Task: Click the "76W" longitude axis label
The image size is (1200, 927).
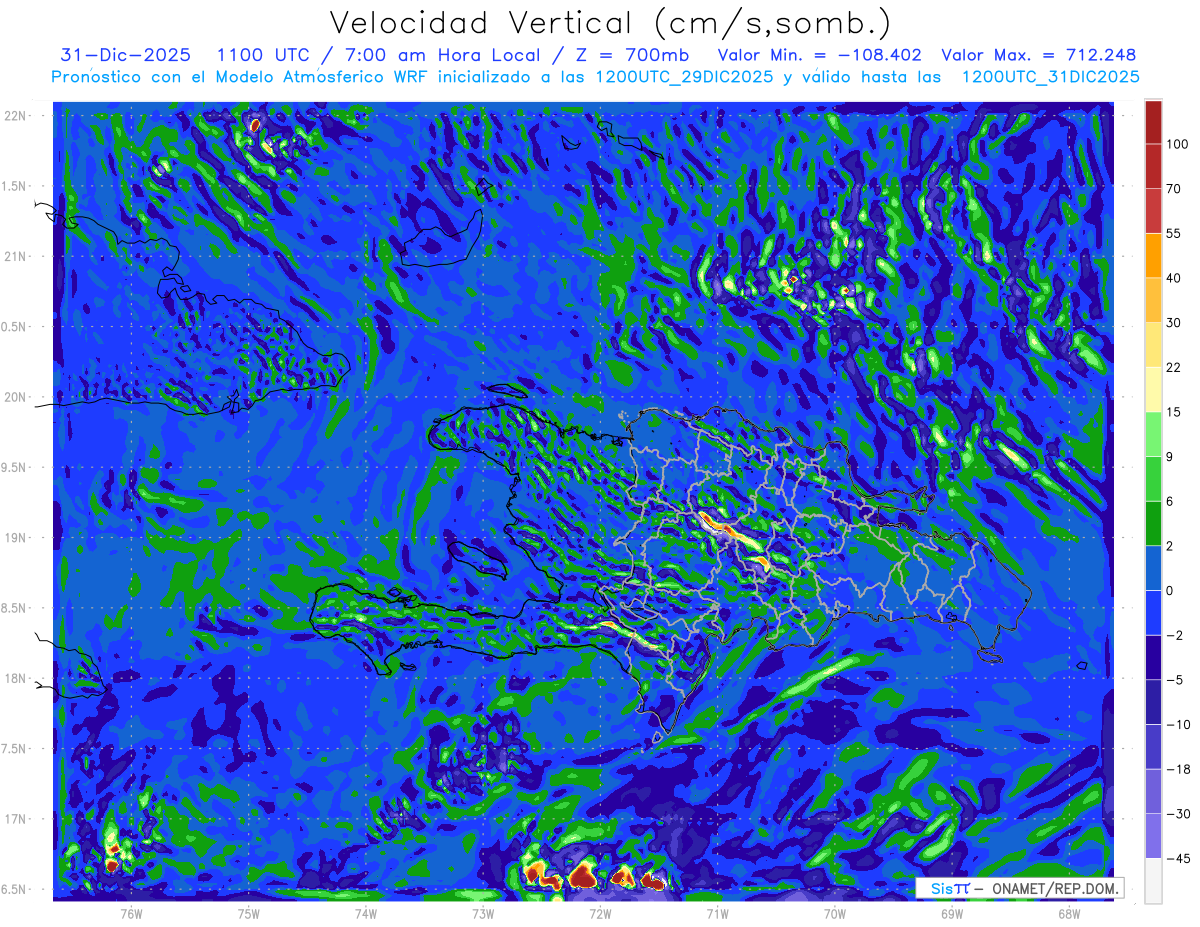Action: 131,914
